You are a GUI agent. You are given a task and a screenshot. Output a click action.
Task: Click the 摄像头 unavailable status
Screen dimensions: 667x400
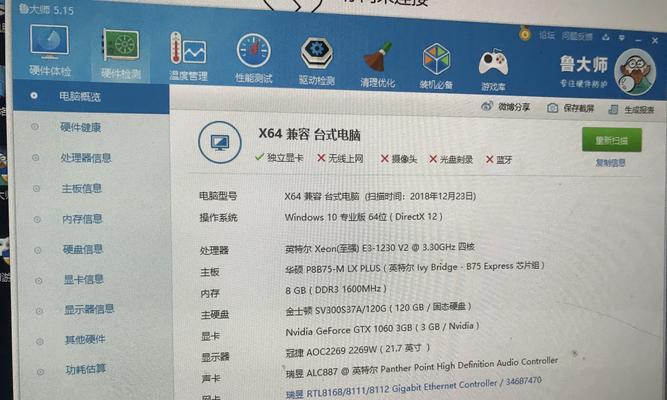point(399,159)
